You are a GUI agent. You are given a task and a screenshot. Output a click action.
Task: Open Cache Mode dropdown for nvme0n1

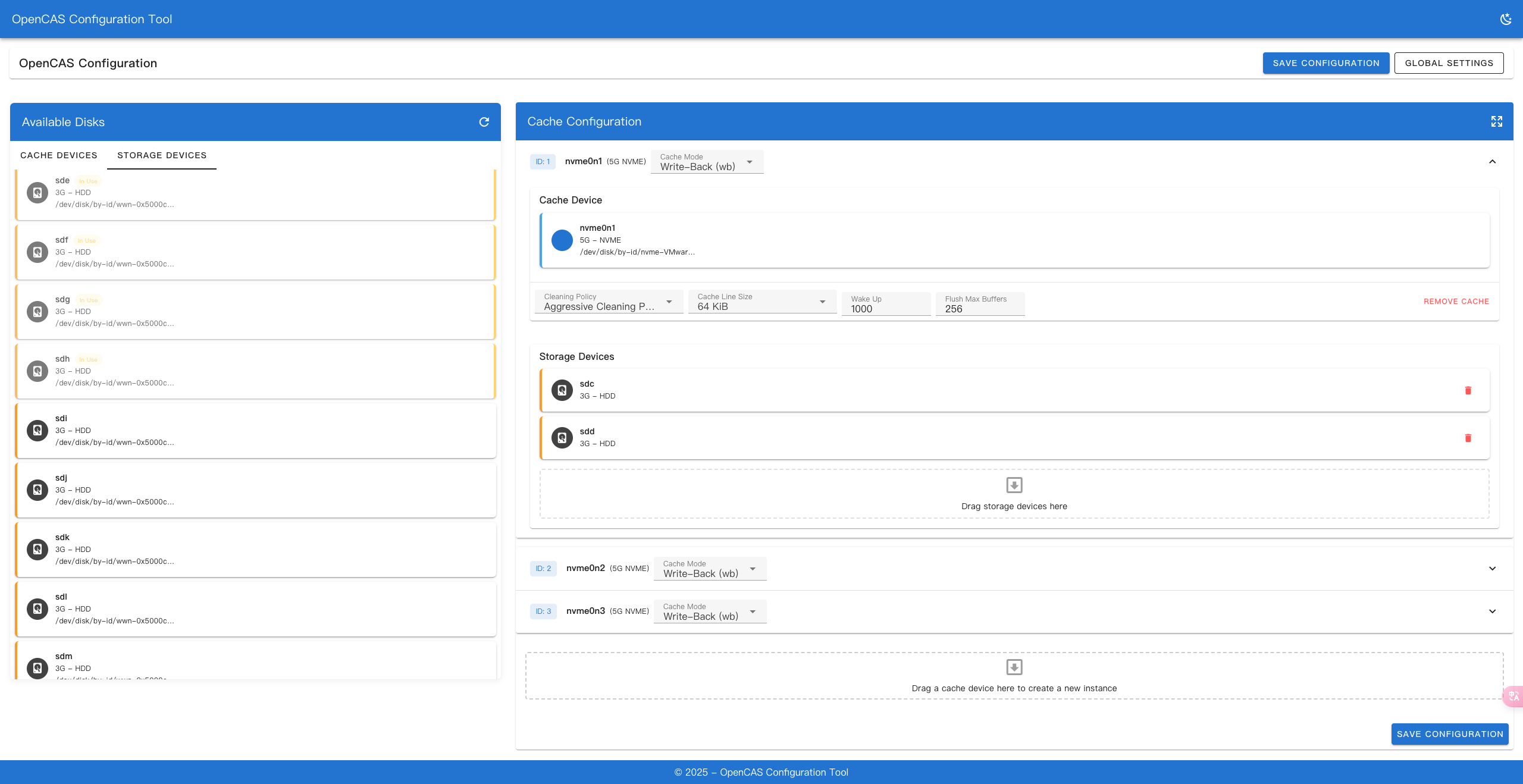click(x=707, y=162)
